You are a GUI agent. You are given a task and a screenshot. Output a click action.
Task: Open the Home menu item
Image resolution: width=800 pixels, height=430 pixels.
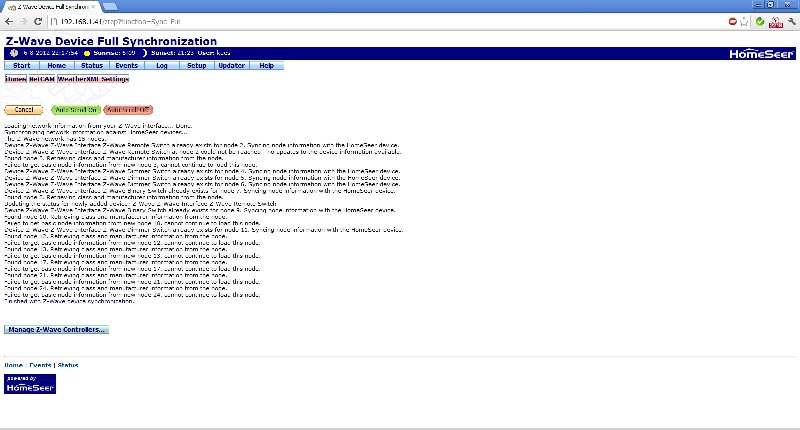pyautogui.click(x=57, y=65)
